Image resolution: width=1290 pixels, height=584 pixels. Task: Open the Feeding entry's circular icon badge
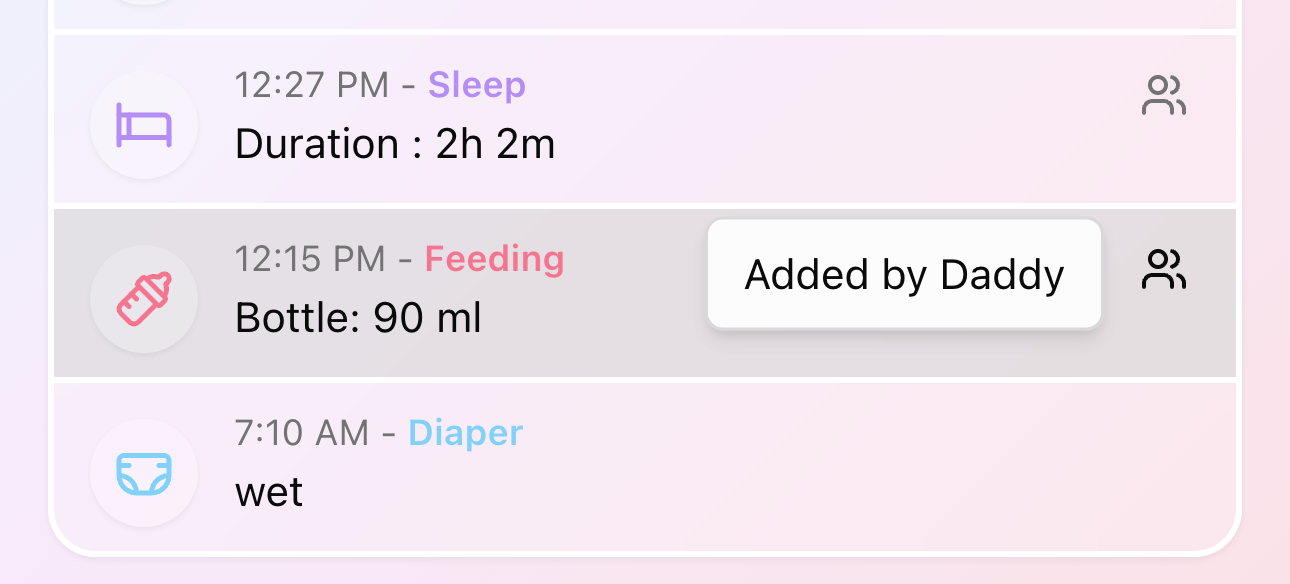point(144,299)
